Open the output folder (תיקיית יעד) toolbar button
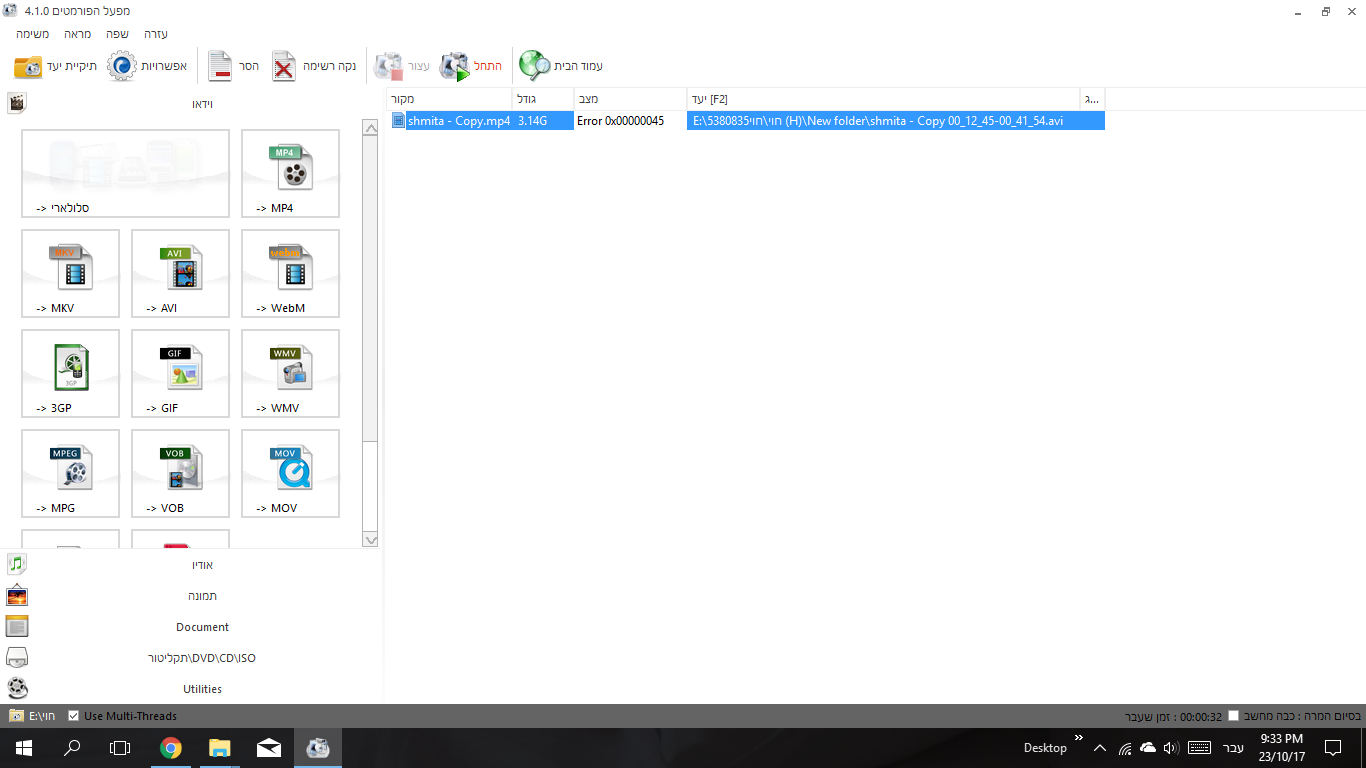1366x768 pixels. (x=56, y=66)
